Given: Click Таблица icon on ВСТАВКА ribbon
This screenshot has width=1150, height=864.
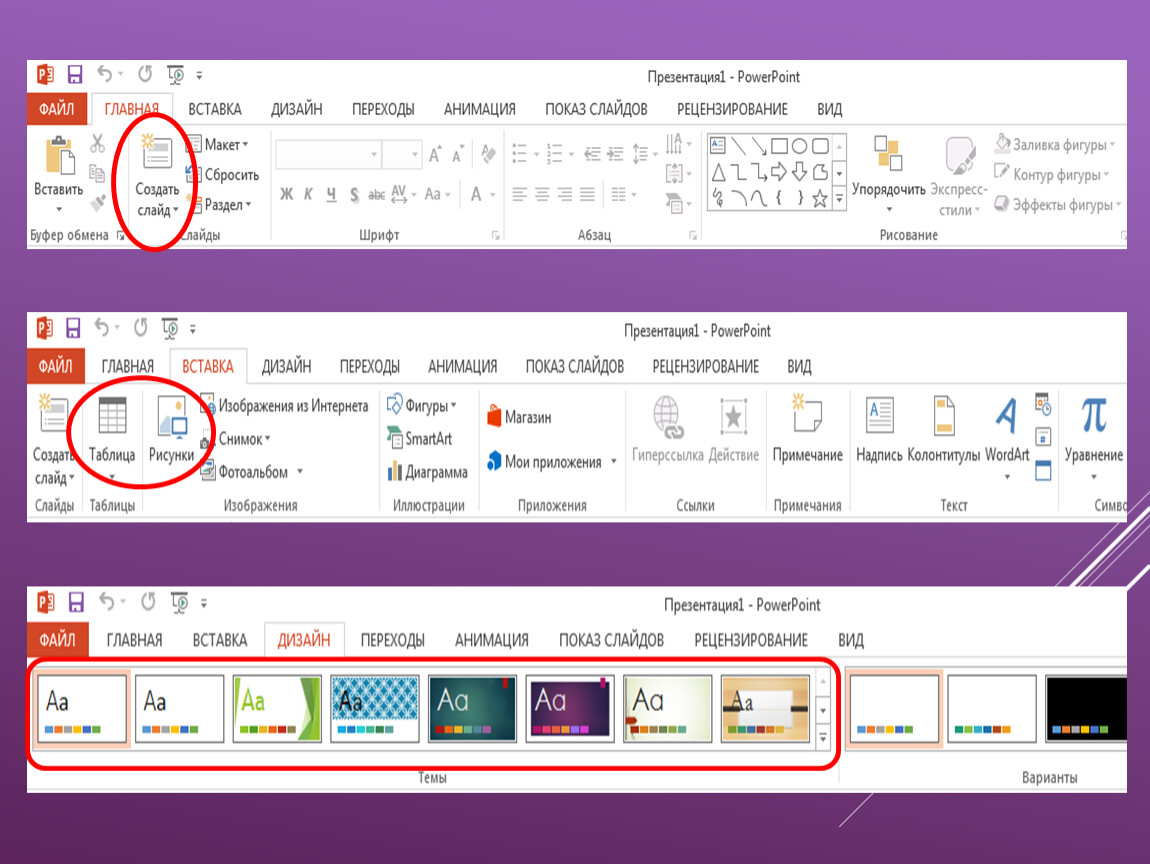Looking at the screenshot, I should point(112,416).
